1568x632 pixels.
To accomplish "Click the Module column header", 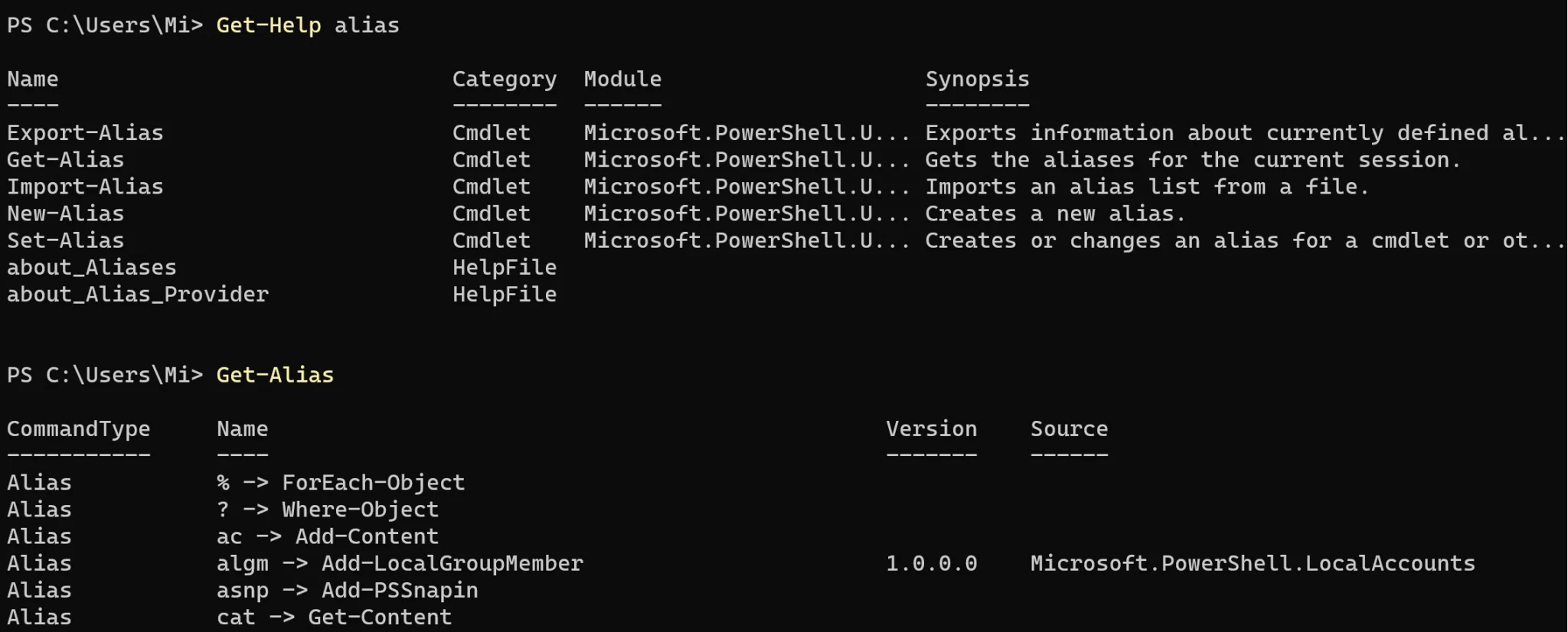I will [622, 79].
